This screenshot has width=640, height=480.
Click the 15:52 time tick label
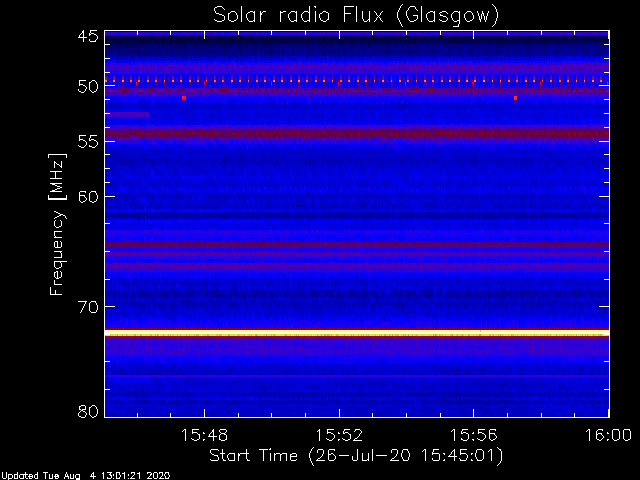[339, 436]
